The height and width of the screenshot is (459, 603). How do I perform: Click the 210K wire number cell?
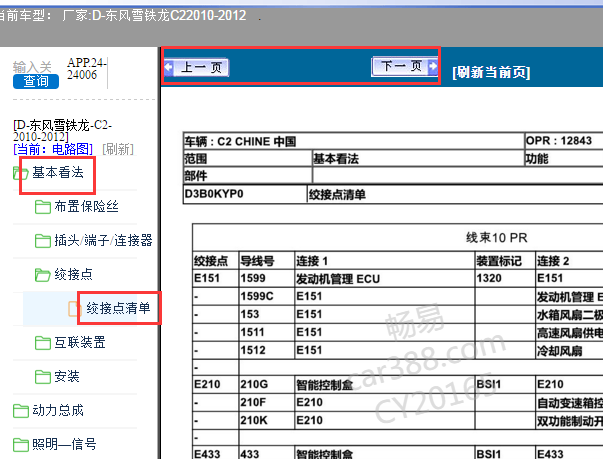click(267, 420)
